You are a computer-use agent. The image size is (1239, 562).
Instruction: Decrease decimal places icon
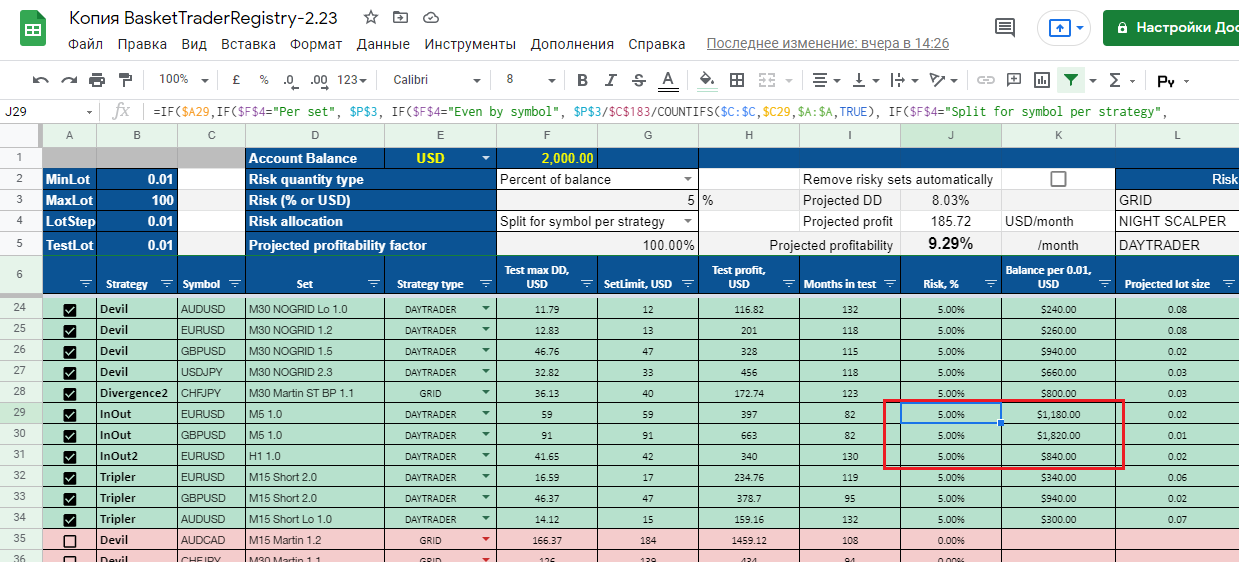pos(290,80)
